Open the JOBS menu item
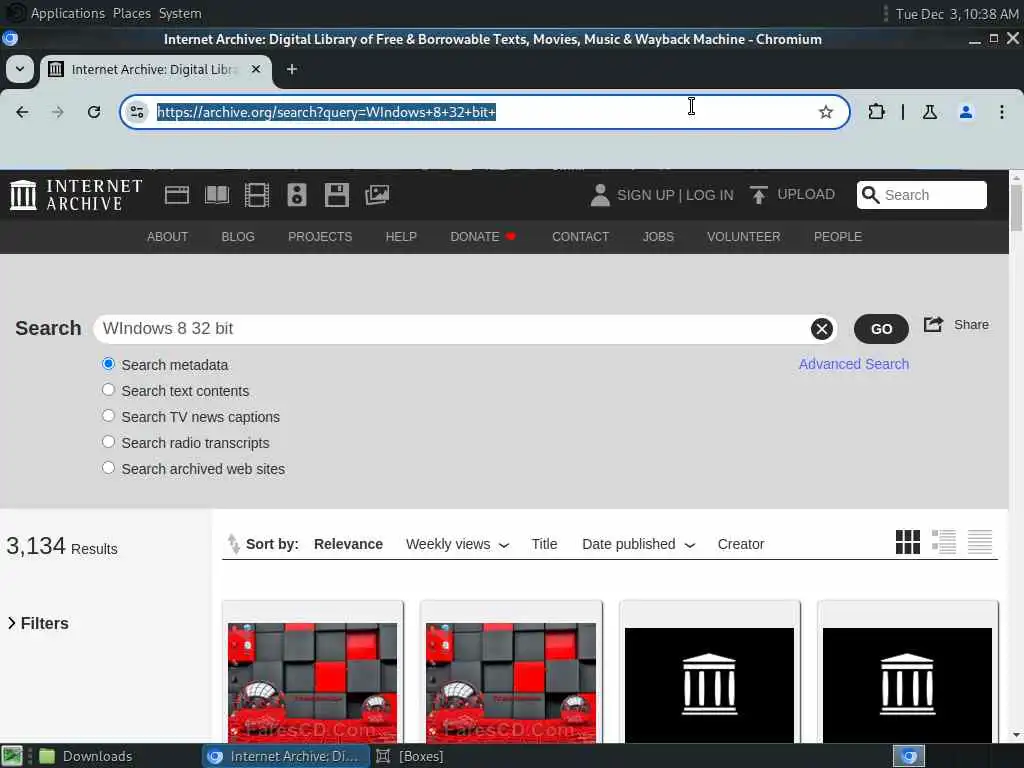 point(658,237)
